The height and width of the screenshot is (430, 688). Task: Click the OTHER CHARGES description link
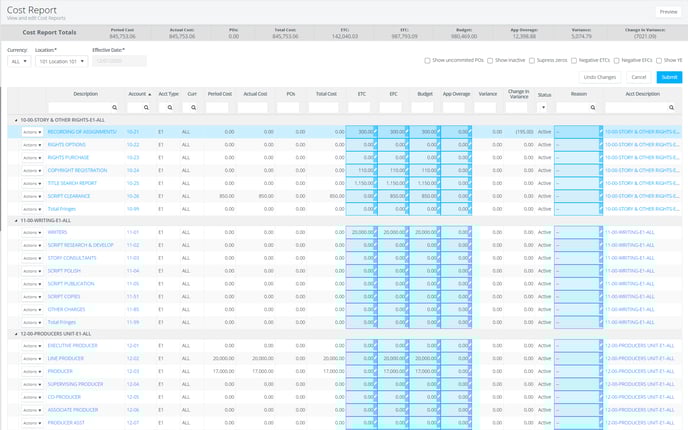(x=66, y=310)
